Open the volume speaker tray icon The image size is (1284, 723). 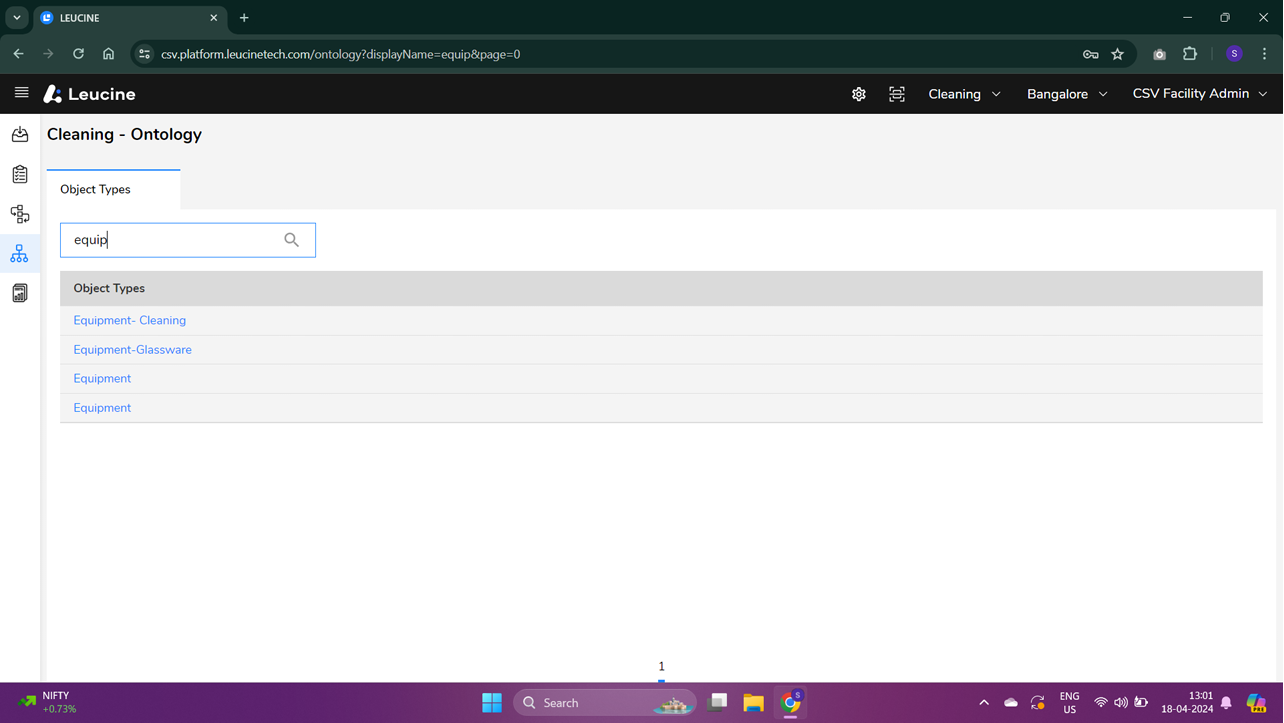[1121, 703]
